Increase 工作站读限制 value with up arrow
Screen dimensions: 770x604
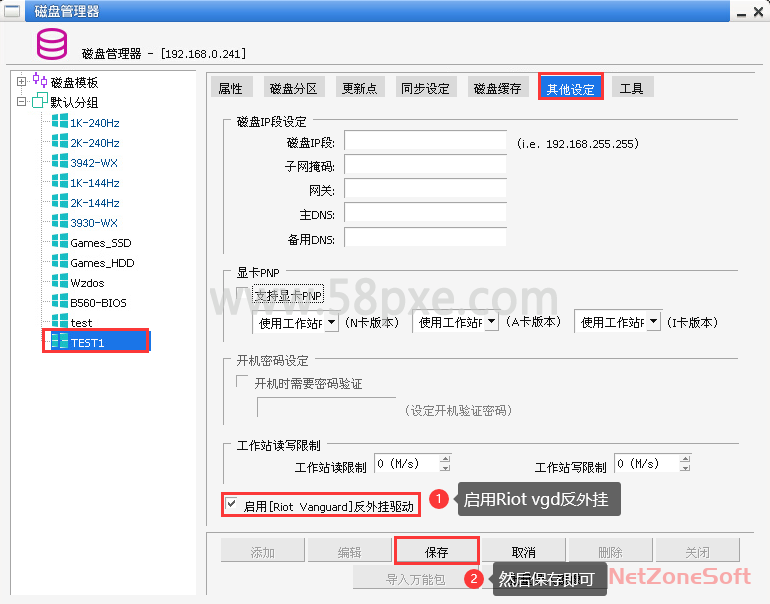point(445,459)
